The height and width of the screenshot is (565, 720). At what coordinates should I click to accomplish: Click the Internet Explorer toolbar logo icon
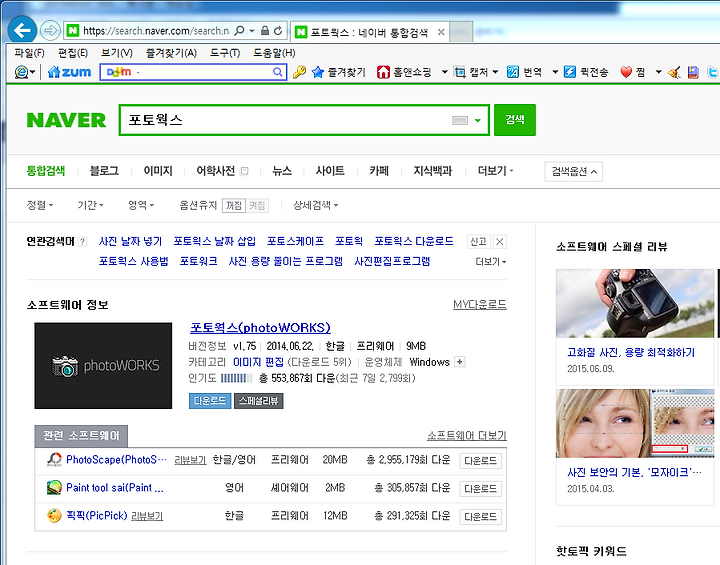tap(21, 72)
